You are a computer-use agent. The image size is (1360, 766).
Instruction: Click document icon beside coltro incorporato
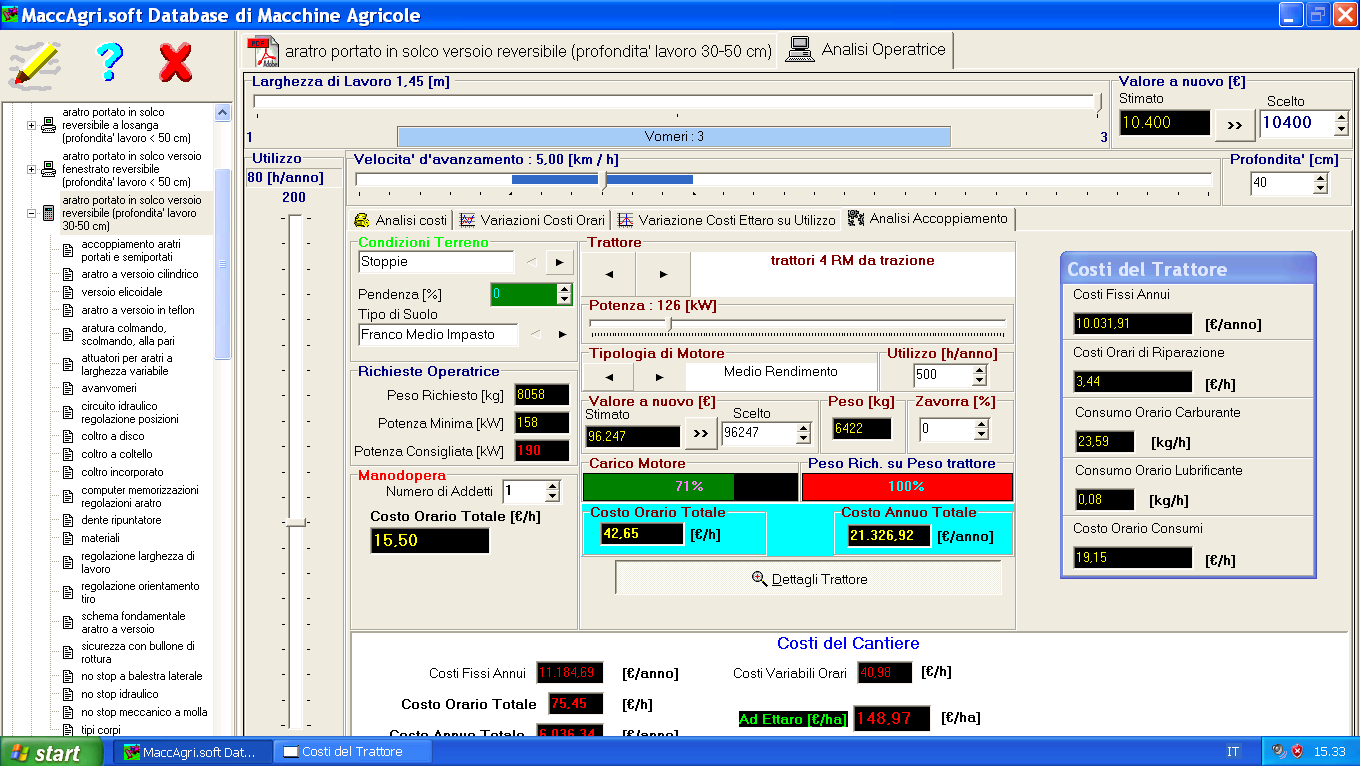tap(68, 472)
